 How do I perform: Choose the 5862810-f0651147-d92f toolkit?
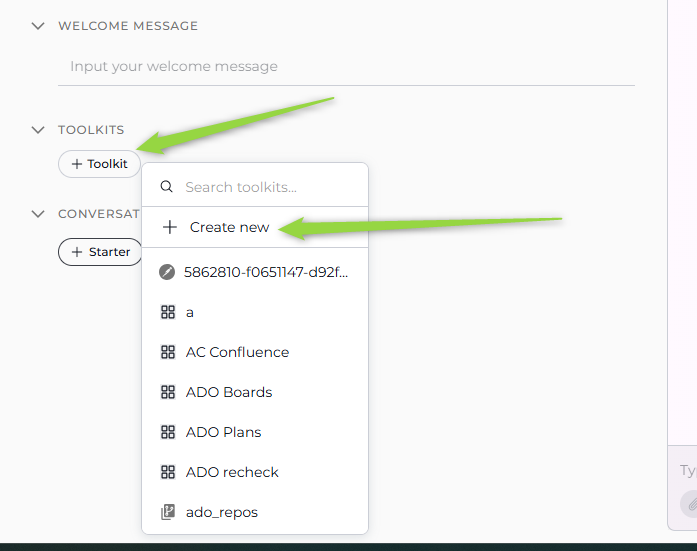tap(255, 272)
